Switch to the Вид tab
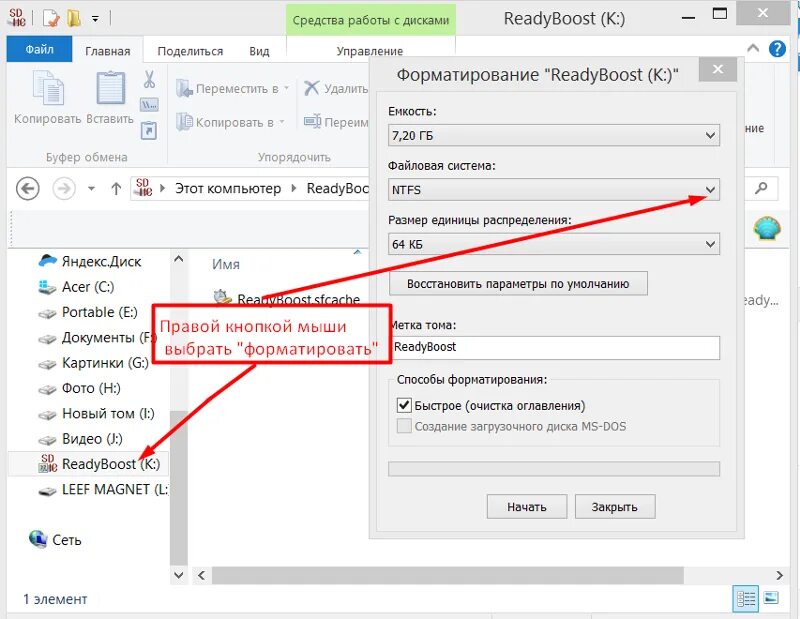The width and height of the screenshot is (800, 619). pos(259,51)
